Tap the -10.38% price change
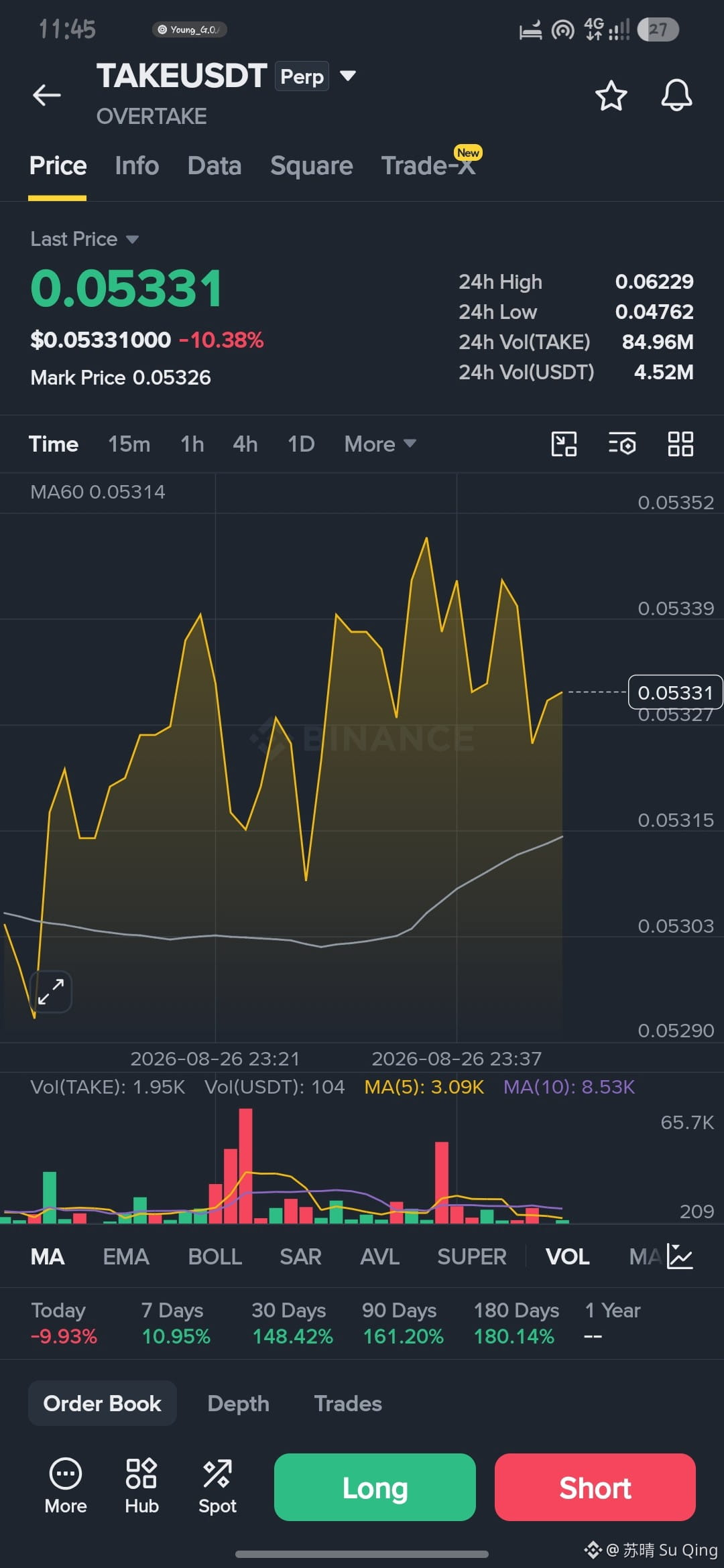Screen dimensions: 724x1568 coord(221,340)
